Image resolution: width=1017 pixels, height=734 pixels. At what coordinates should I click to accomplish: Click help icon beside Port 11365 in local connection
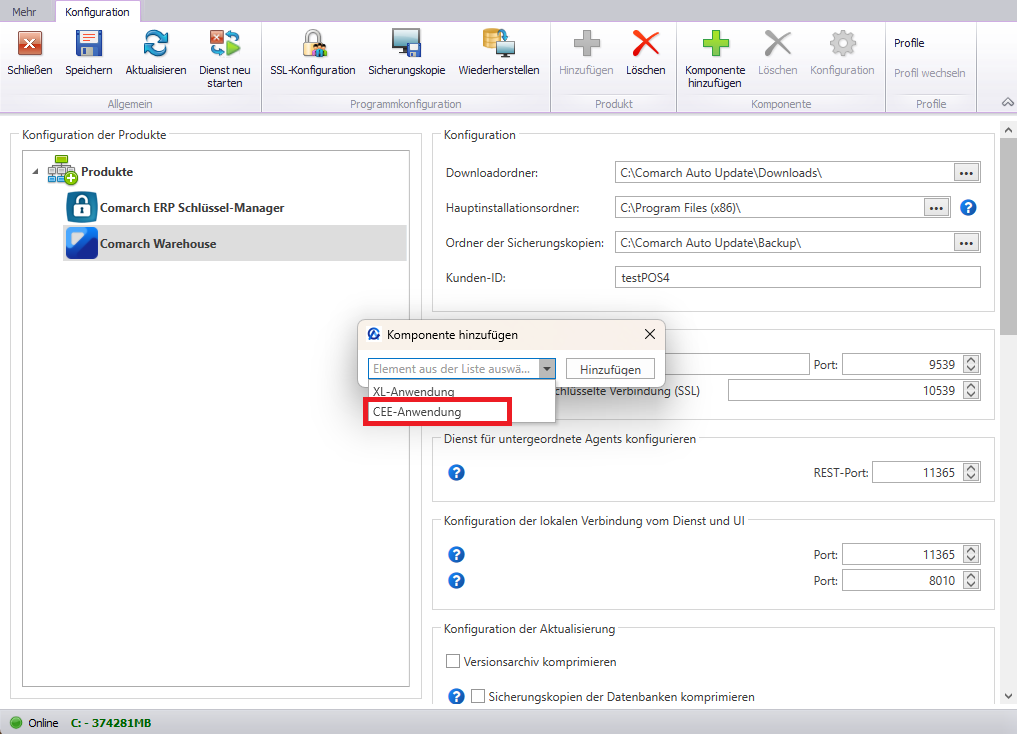[x=456, y=554]
